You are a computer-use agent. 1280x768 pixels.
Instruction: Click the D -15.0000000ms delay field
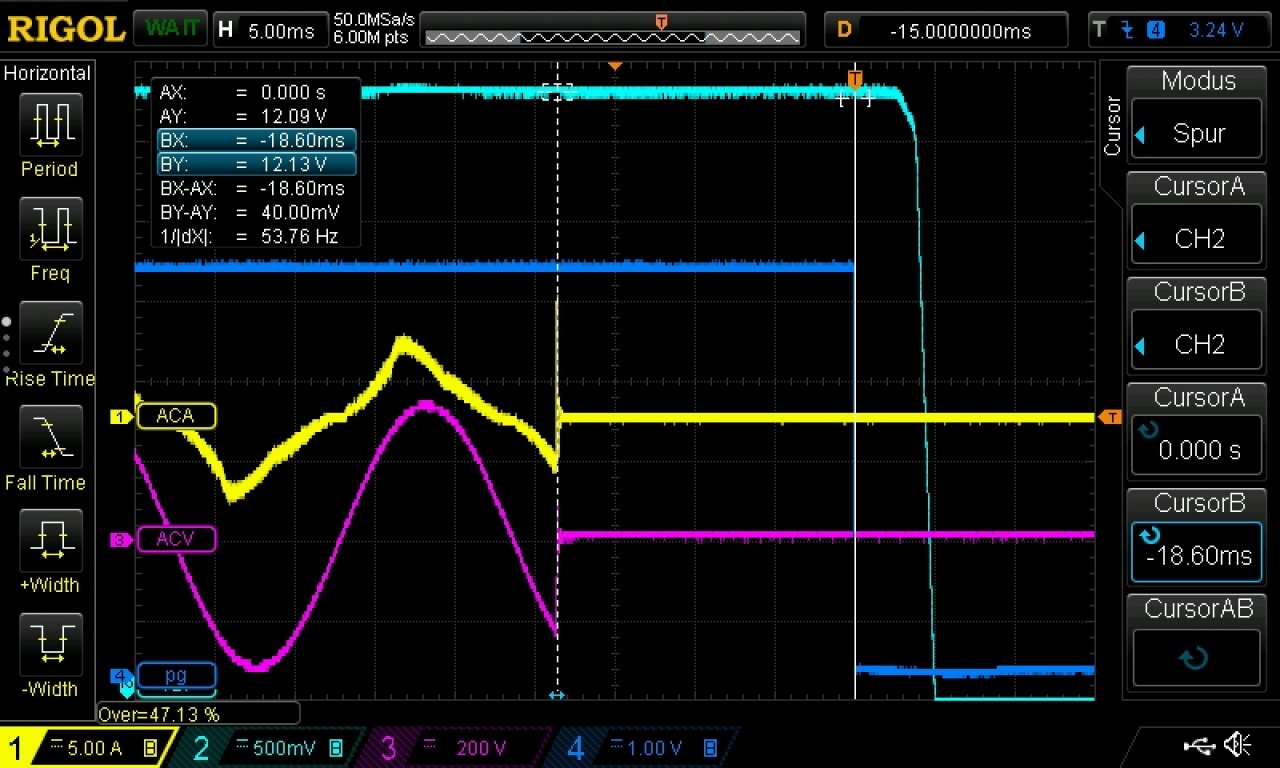(x=946, y=30)
